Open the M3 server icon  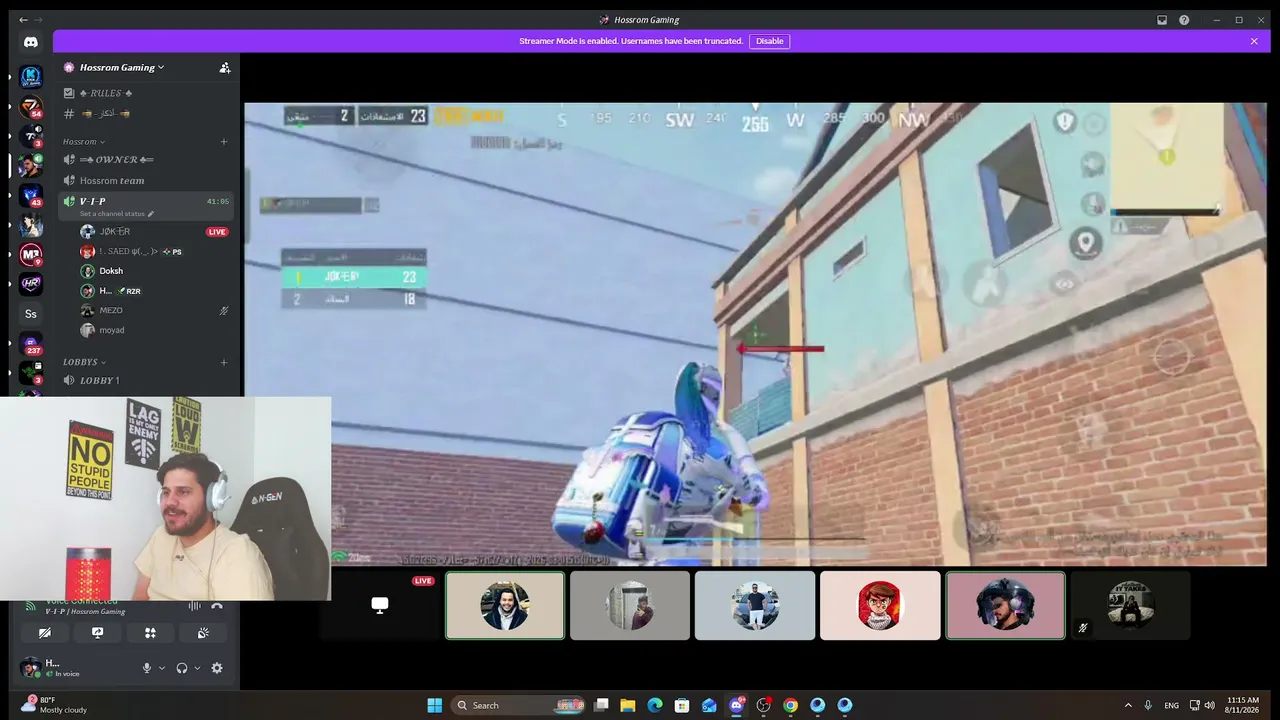(31, 254)
